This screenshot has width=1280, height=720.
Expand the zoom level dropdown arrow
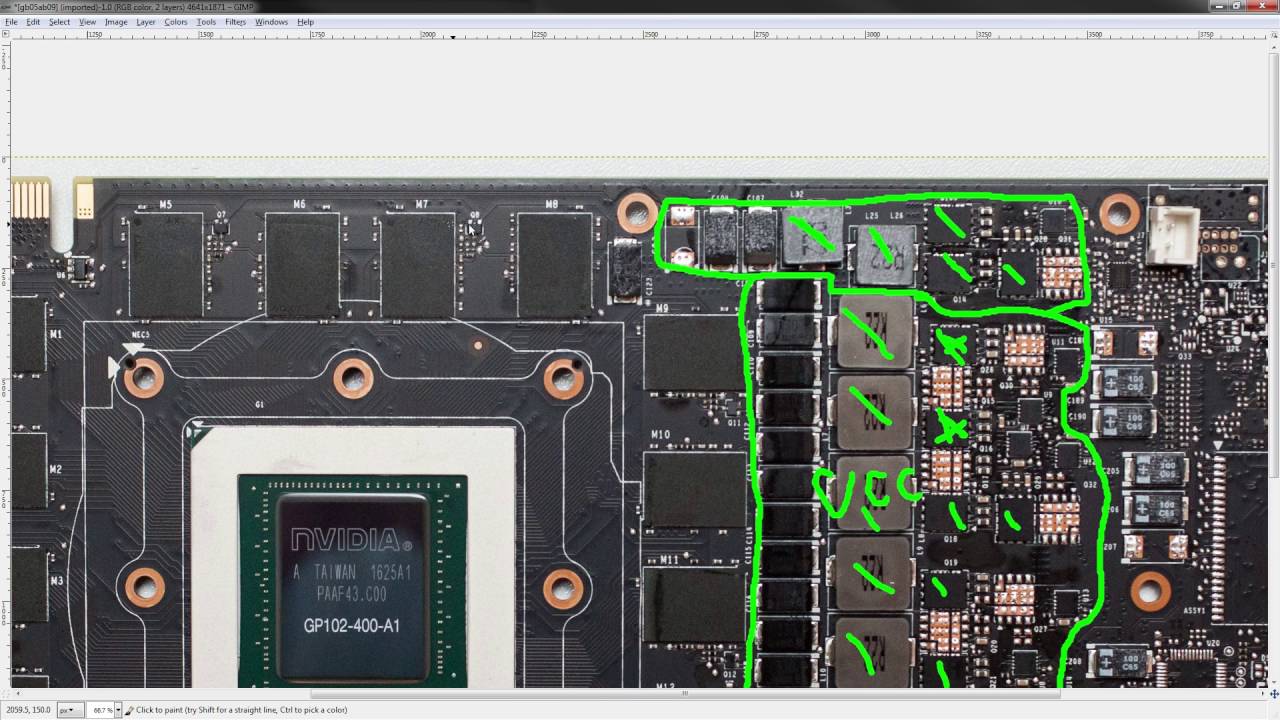(118, 710)
